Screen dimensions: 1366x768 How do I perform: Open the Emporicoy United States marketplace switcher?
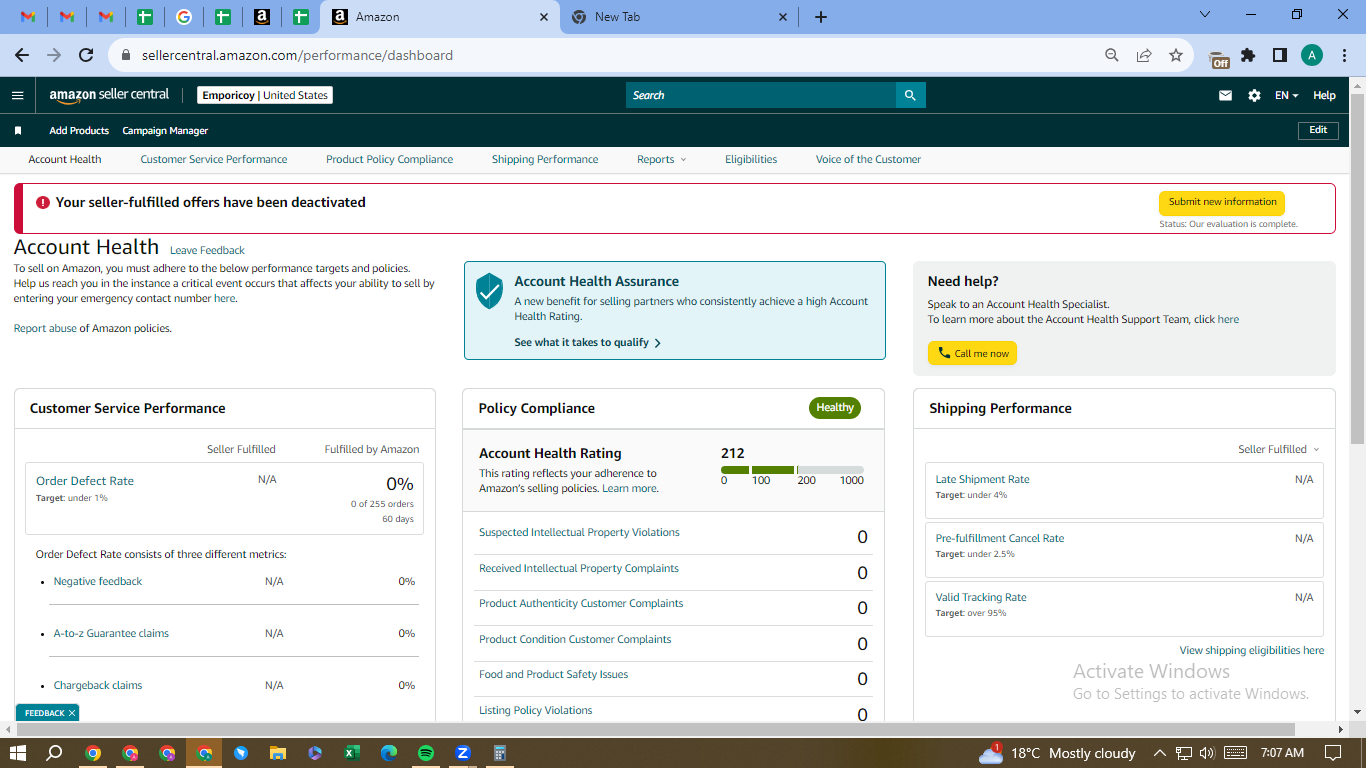coord(264,96)
